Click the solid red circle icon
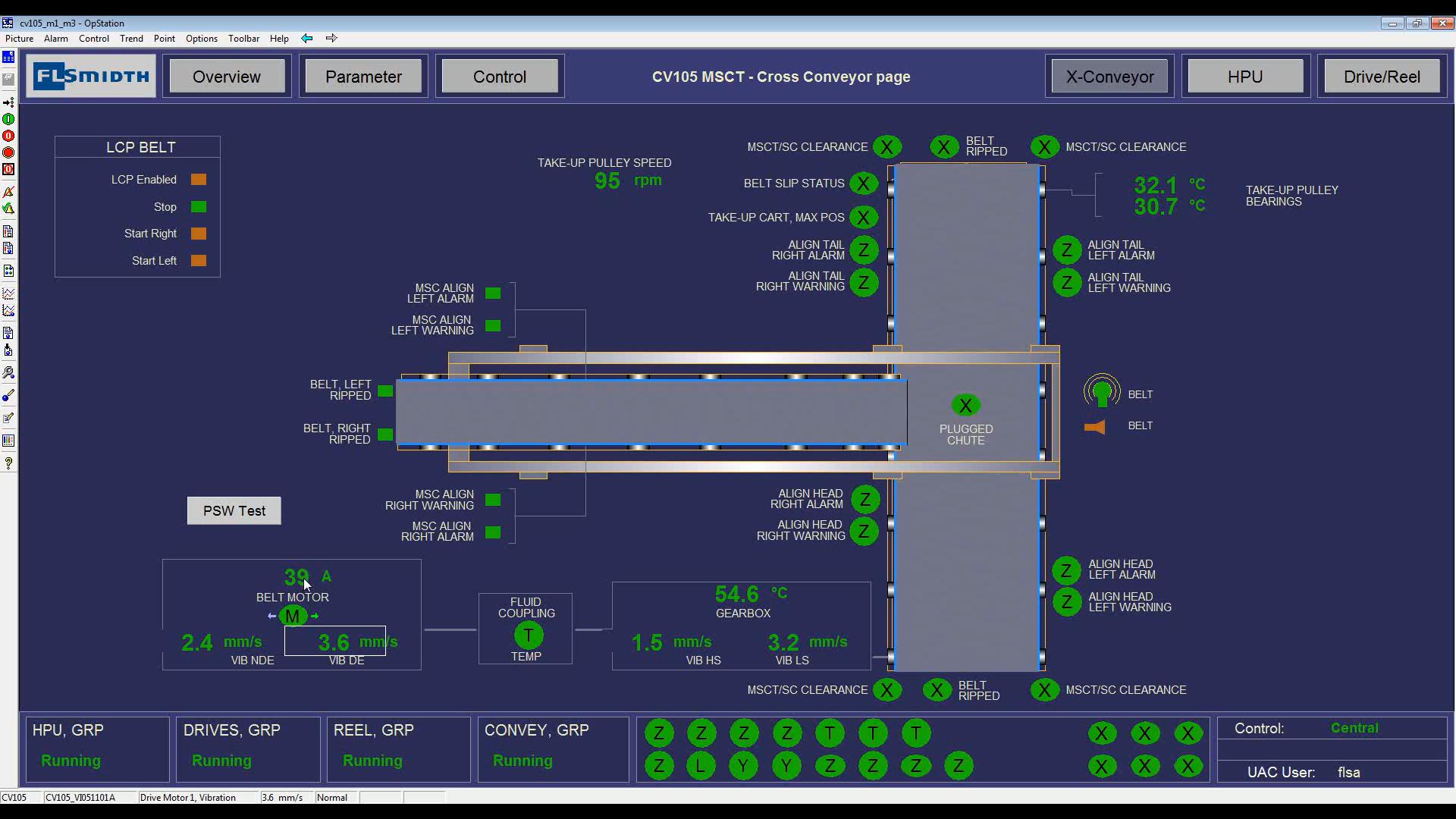Screen dimensions: 1456x819 pyautogui.click(x=8, y=152)
